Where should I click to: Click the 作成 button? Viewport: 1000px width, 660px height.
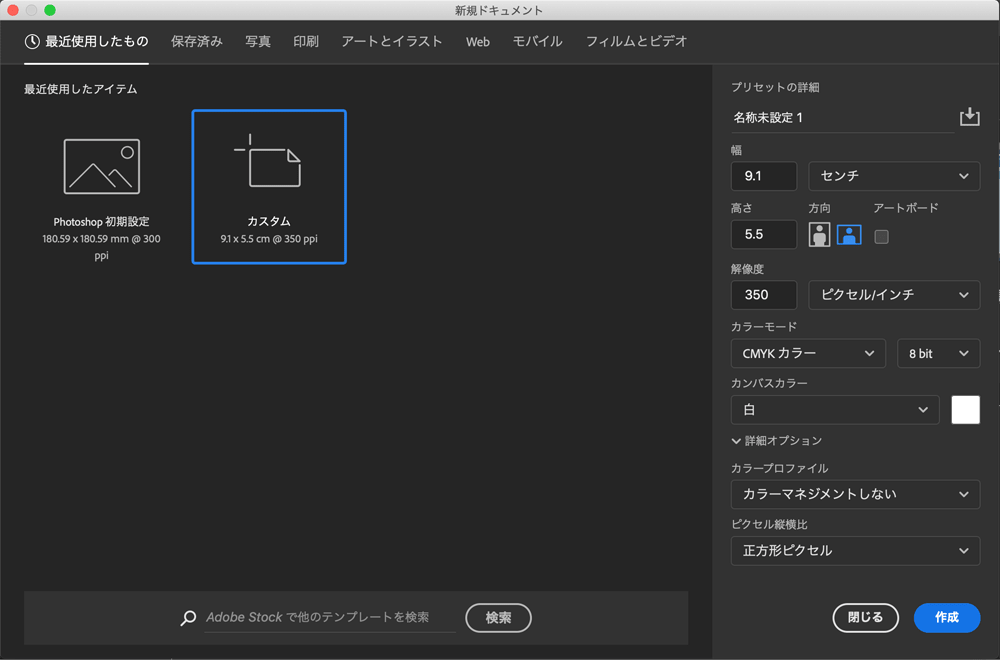(x=946, y=618)
